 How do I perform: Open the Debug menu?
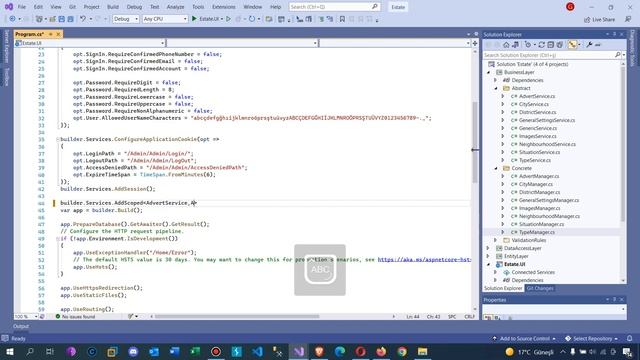pos(134,7)
